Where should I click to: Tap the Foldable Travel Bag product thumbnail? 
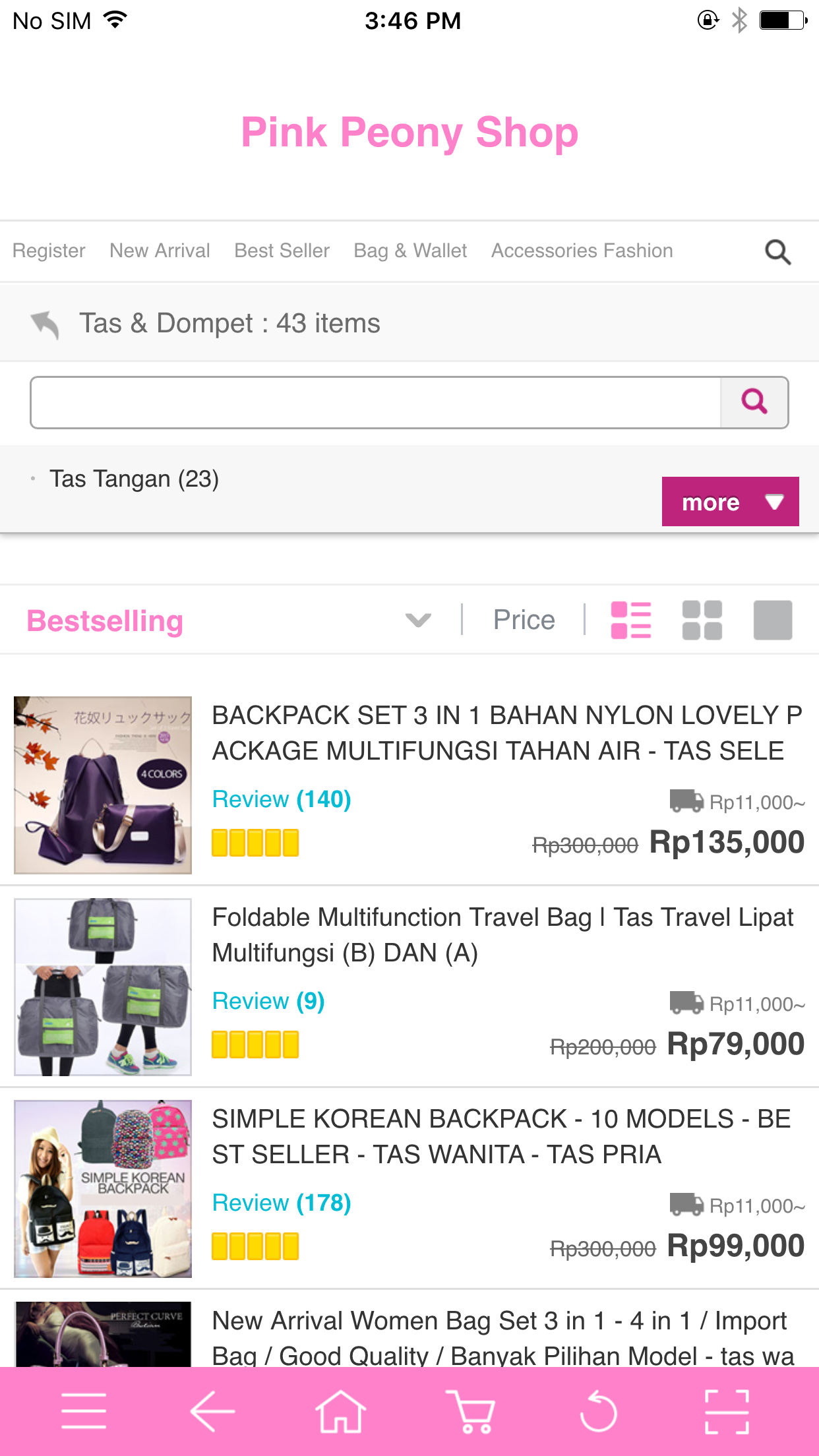tap(103, 987)
